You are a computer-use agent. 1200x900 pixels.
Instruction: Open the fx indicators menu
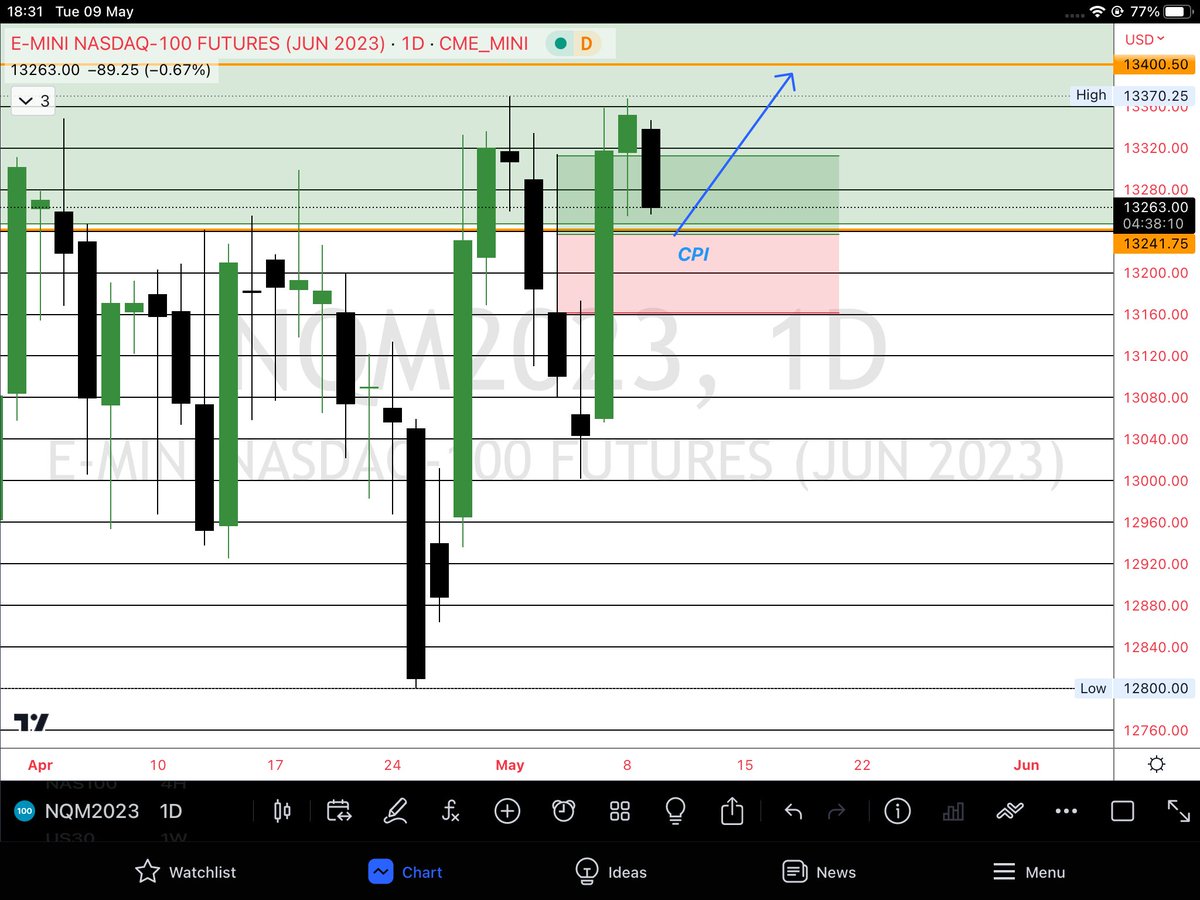[x=451, y=811]
